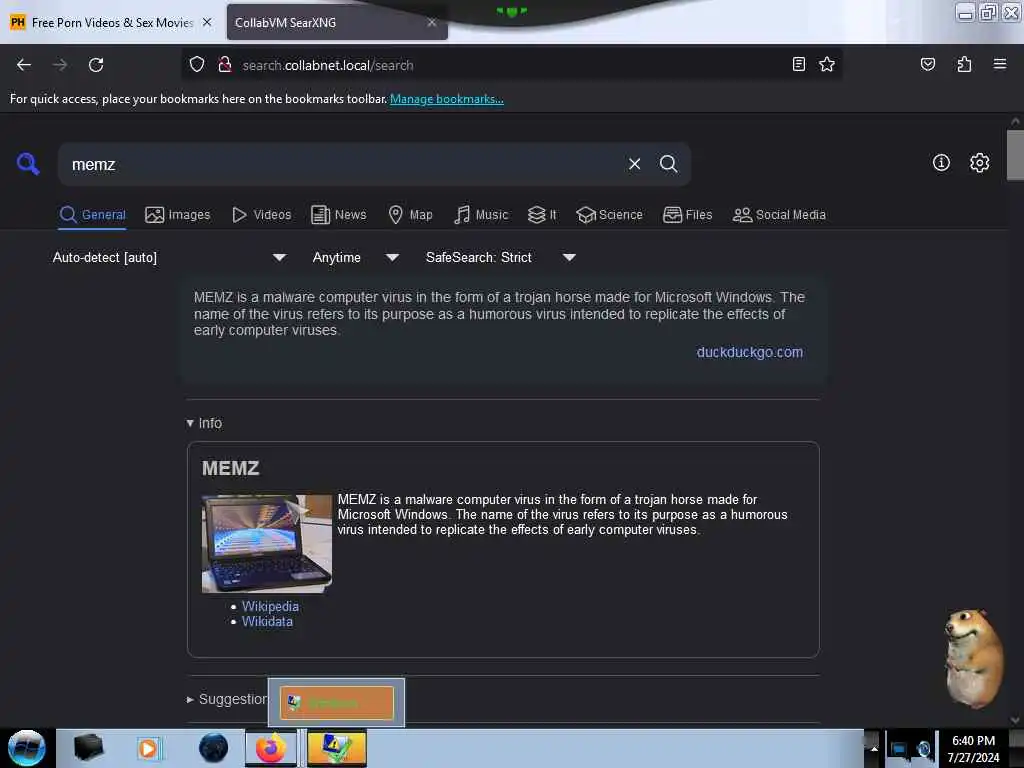Image resolution: width=1024 pixels, height=768 pixels.
Task: Switch to the Social Media category tab
Action: point(779,215)
